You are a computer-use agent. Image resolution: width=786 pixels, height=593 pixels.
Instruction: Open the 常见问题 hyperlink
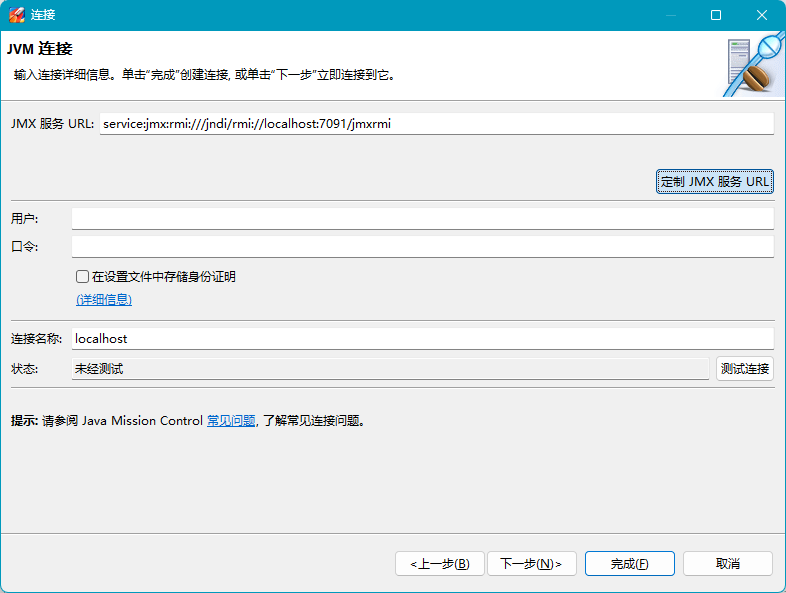pos(231,421)
